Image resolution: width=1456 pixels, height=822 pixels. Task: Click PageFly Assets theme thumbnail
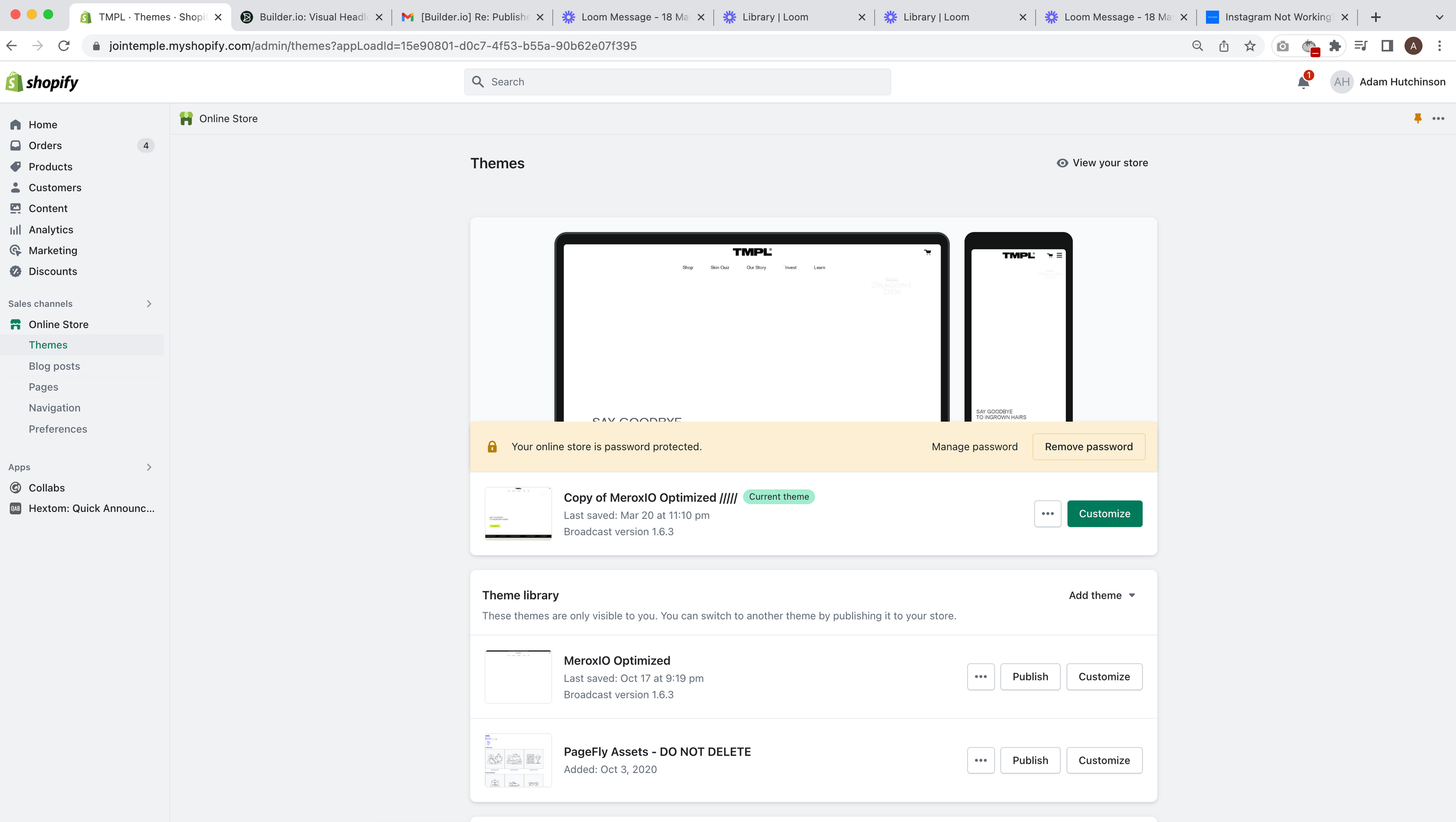click(x=518, y=760)
